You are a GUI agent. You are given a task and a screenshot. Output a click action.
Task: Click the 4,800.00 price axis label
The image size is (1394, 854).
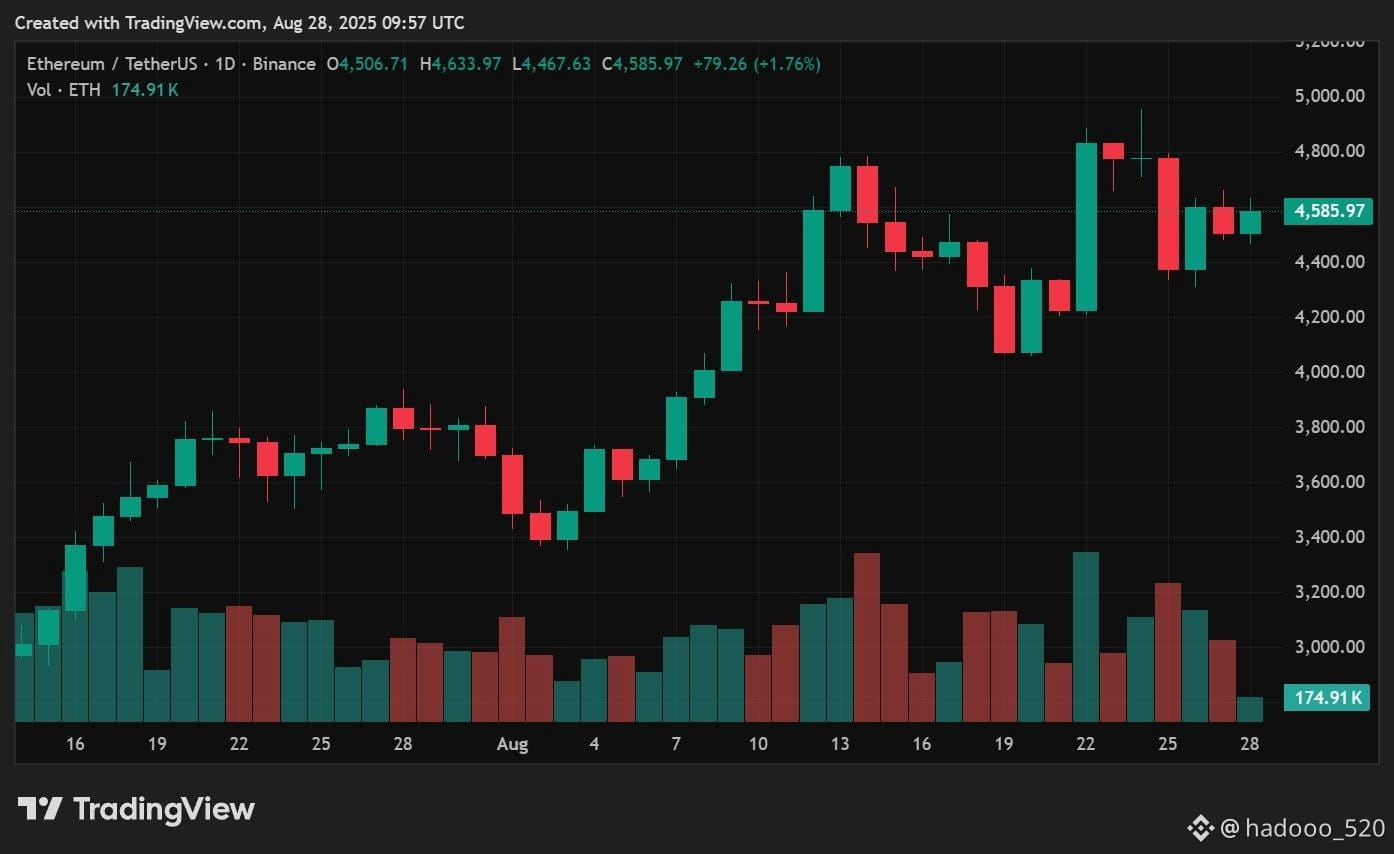[x=1329, y=151]
